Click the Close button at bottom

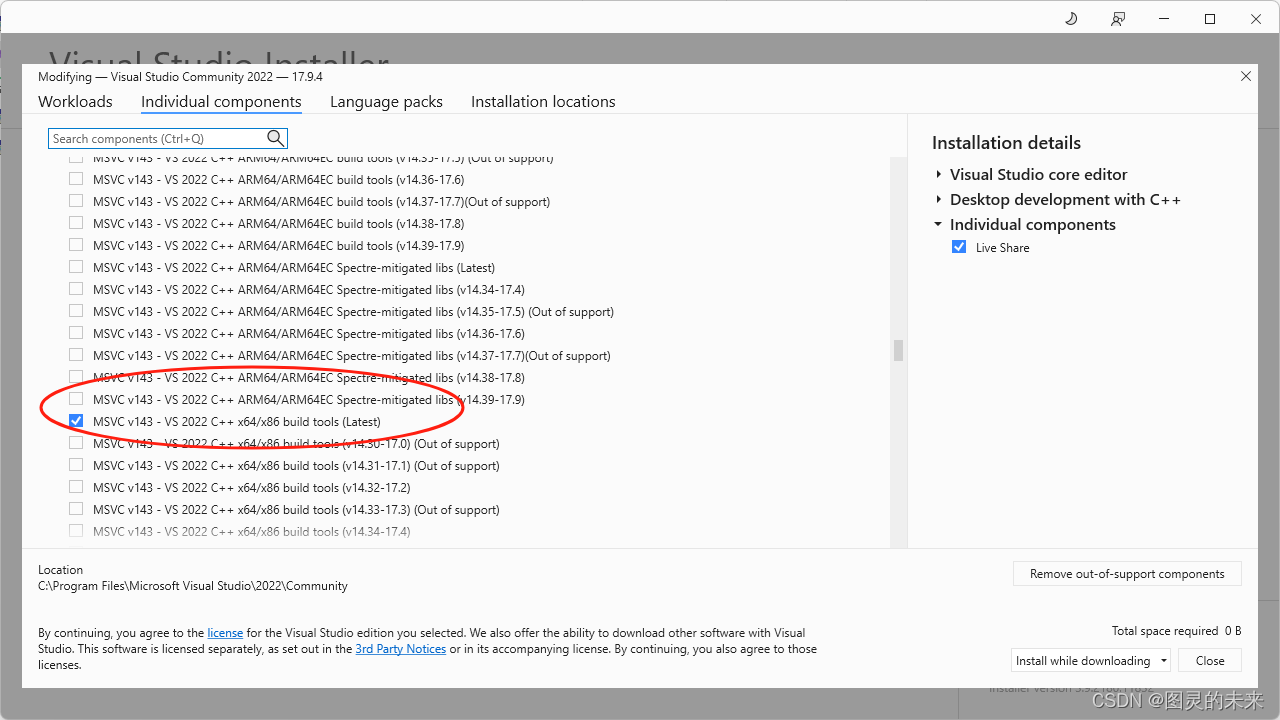[x=1210, y=661]
